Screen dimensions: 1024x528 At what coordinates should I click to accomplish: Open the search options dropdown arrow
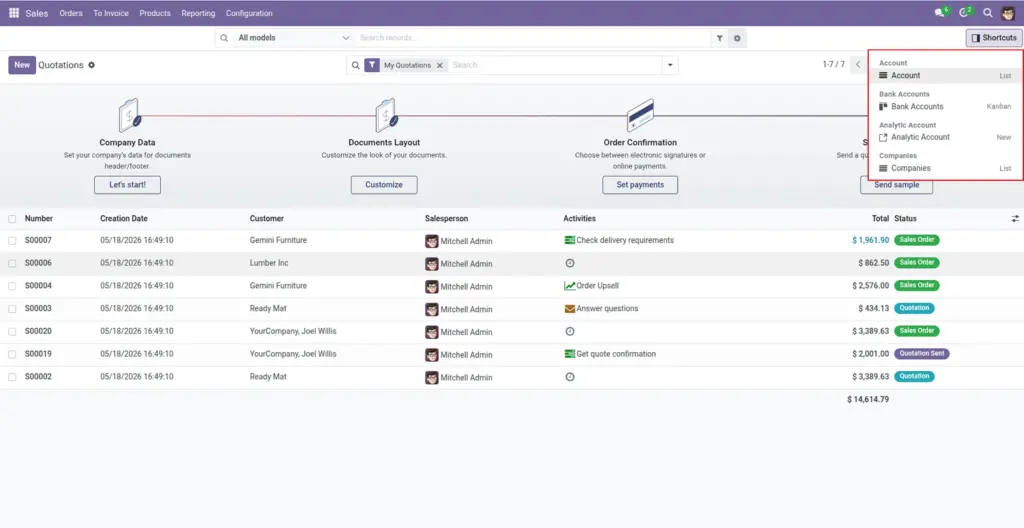click(x=670, y=65)
